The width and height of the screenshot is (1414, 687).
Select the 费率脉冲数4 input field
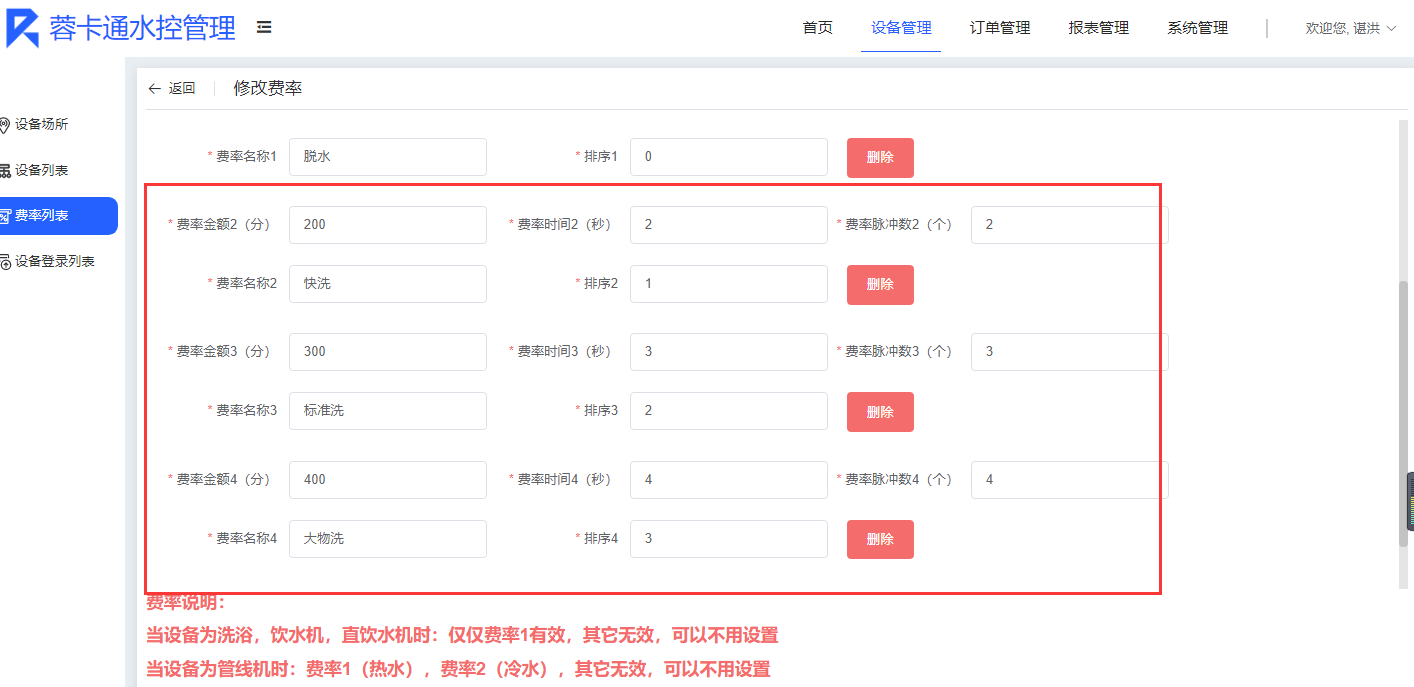pyautogui.click(x=1068, y=480)
